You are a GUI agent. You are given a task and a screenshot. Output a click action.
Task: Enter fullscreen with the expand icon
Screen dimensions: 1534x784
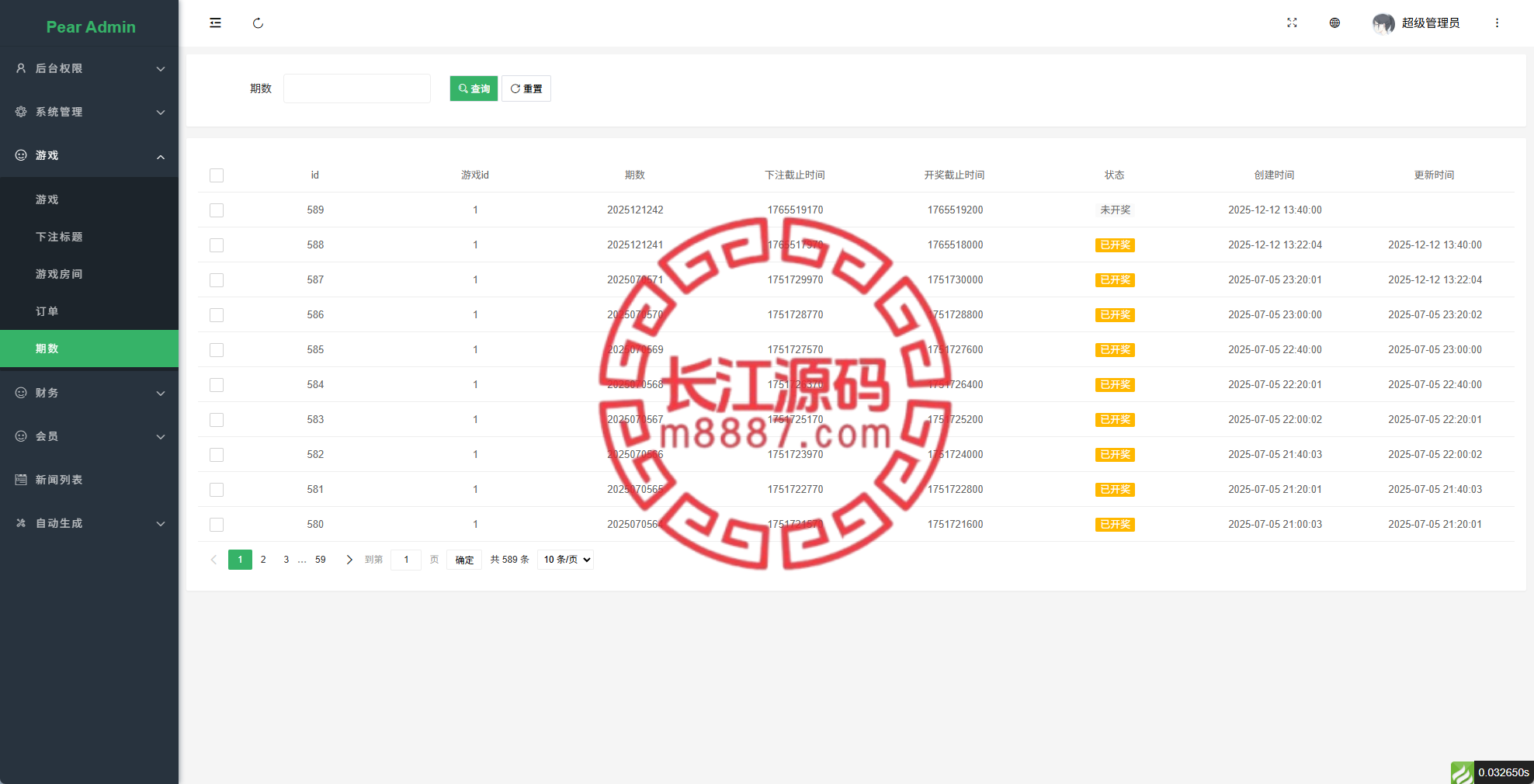pyautogui.click(x=1292, y=23)
